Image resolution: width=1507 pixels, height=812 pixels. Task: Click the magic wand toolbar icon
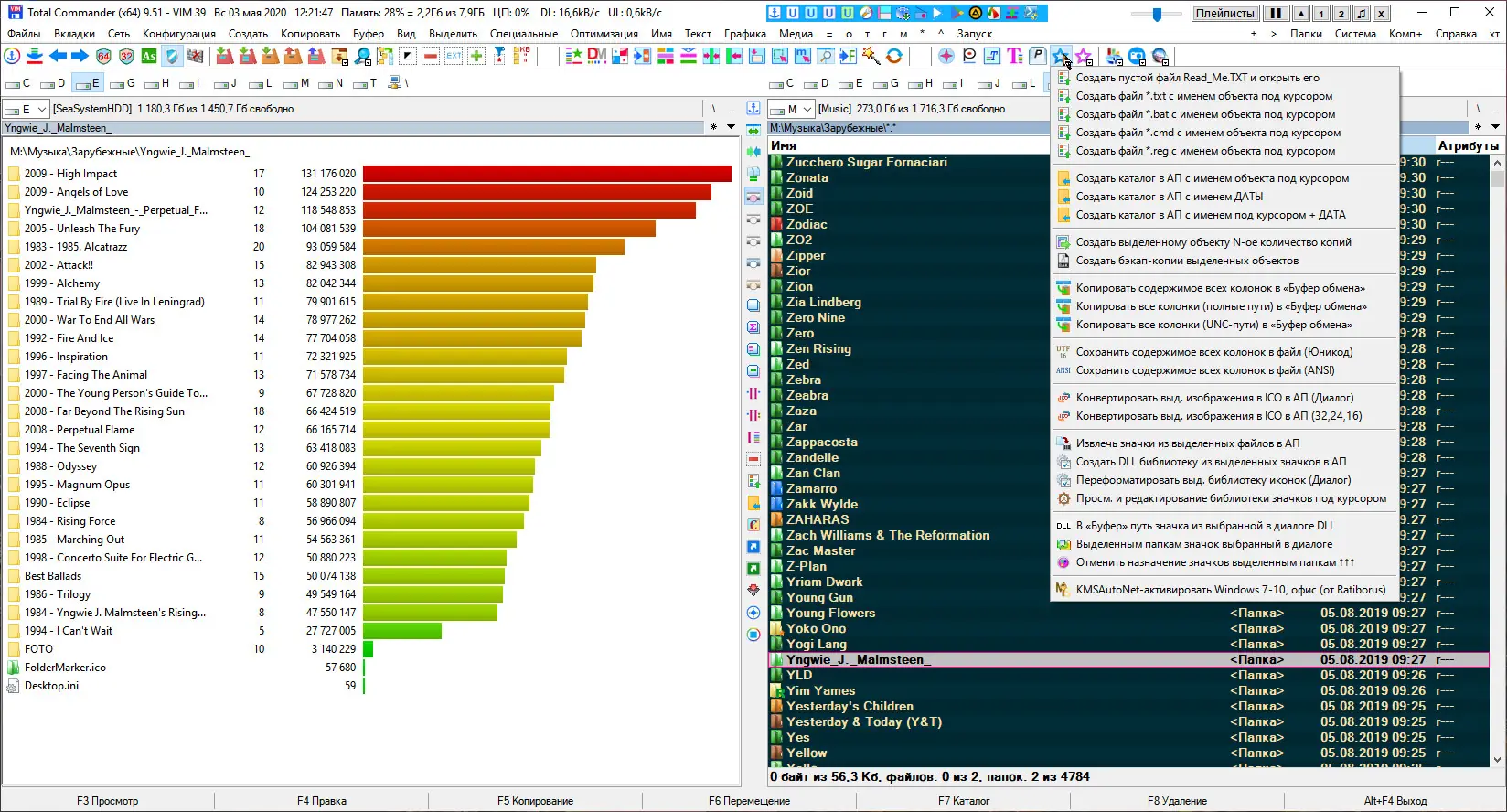871,57
